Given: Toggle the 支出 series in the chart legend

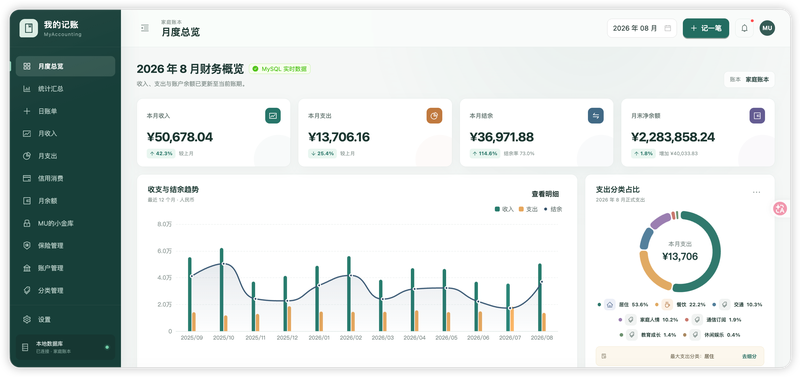Looking at the screenshot, I should coord(528,209).
